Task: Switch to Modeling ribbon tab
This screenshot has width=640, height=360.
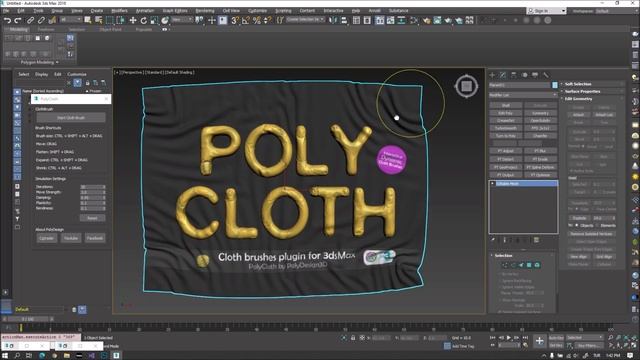Action: click(x=19, y=29)
